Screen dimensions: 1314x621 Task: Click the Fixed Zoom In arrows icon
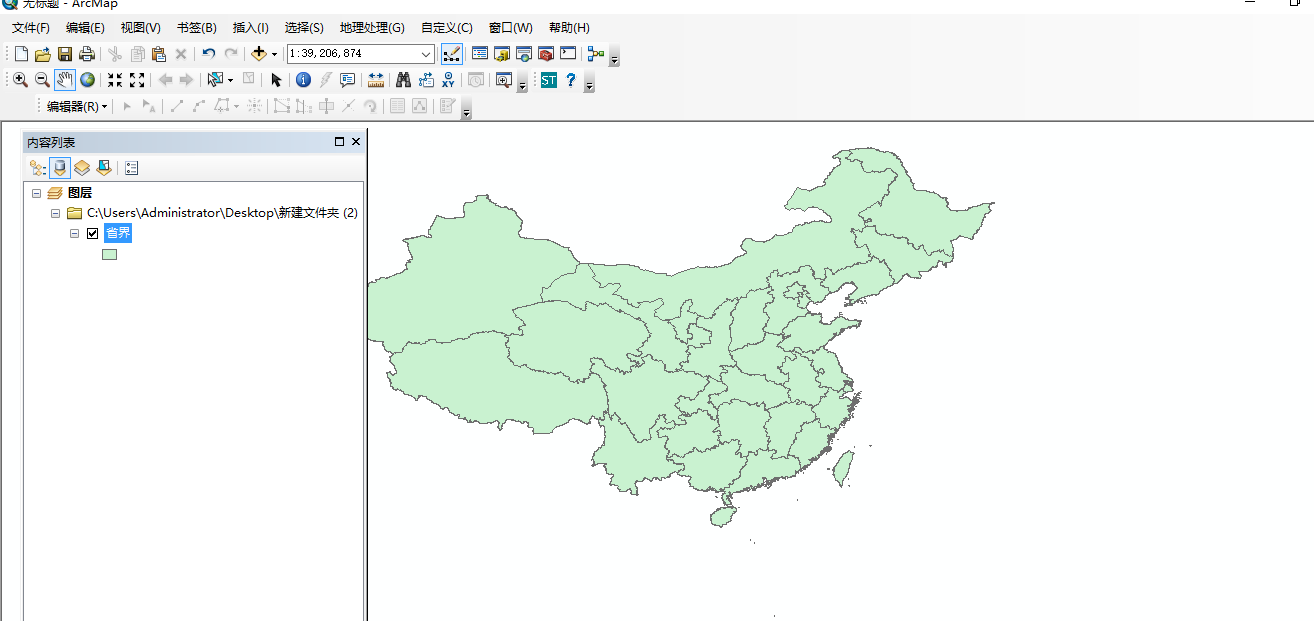coord(115,80)
